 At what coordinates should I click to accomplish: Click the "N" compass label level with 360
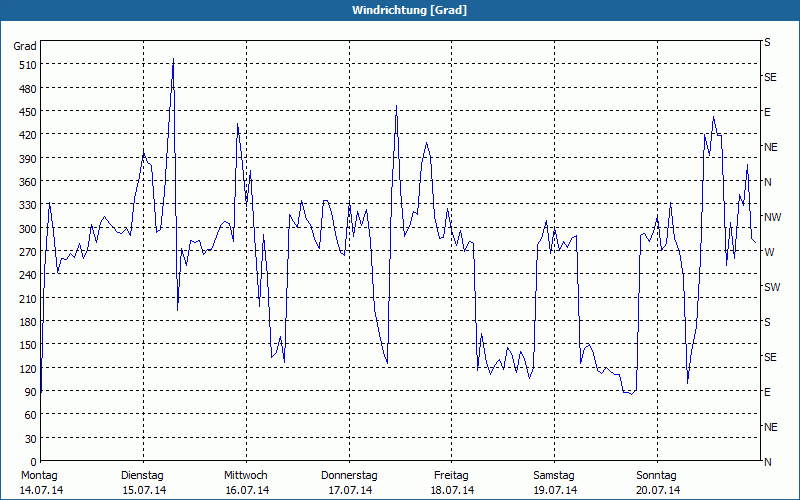coord(767,182)
